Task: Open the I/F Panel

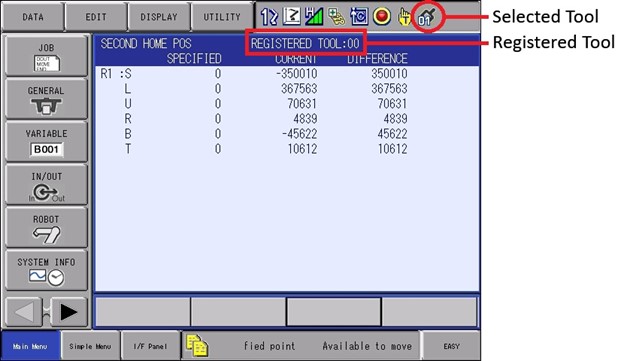Action: (150, 346)
